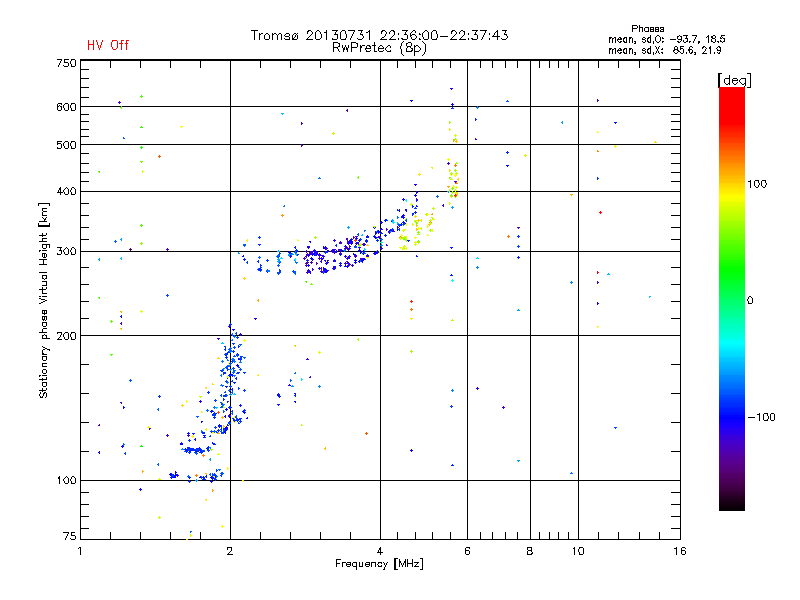800x600 pixels.
Task: Click the y-axis tick label '75'
Action: pyautogui.click(x=70, y=536)
